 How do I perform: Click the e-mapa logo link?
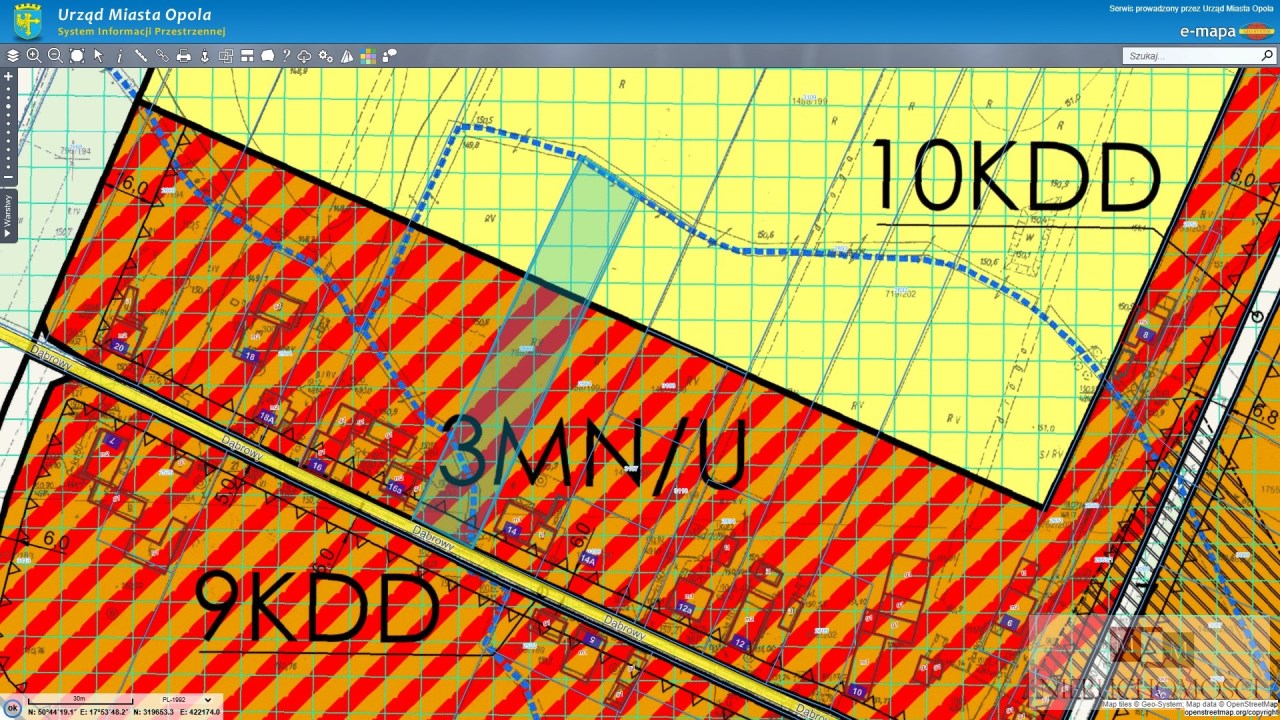pos(1226,31)
